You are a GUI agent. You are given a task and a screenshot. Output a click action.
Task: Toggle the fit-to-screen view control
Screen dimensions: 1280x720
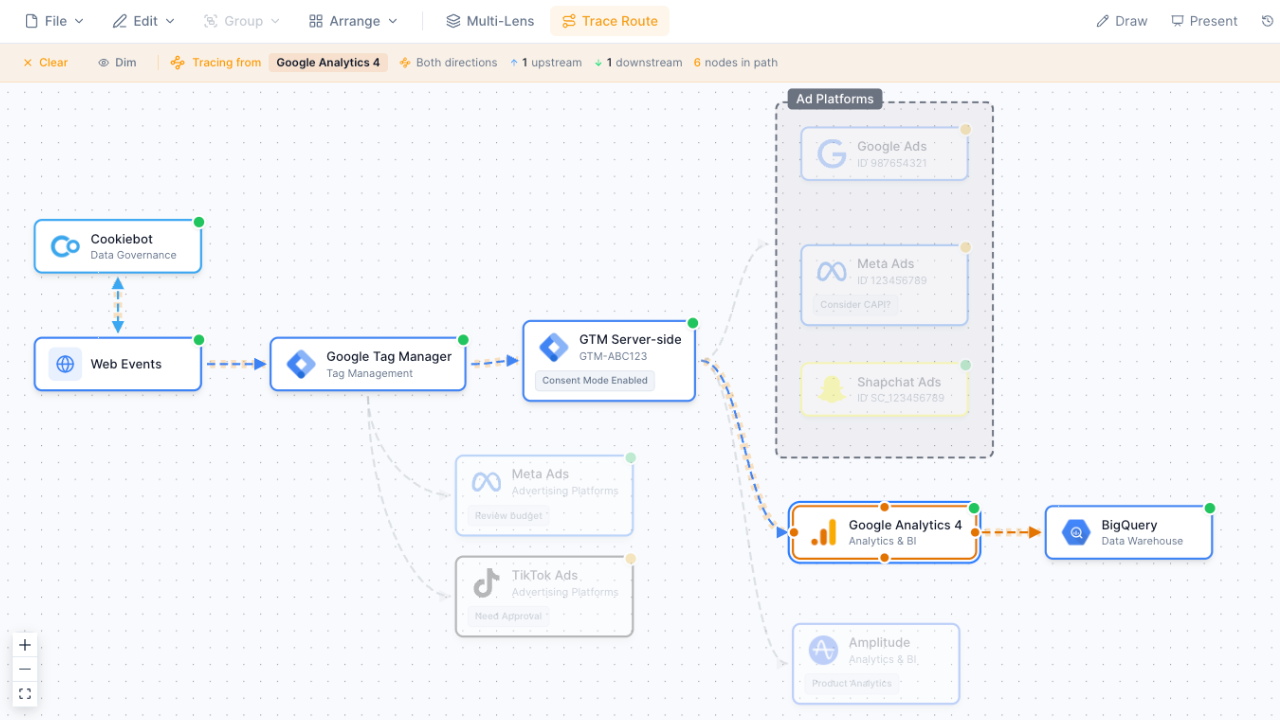coord(24,693)
